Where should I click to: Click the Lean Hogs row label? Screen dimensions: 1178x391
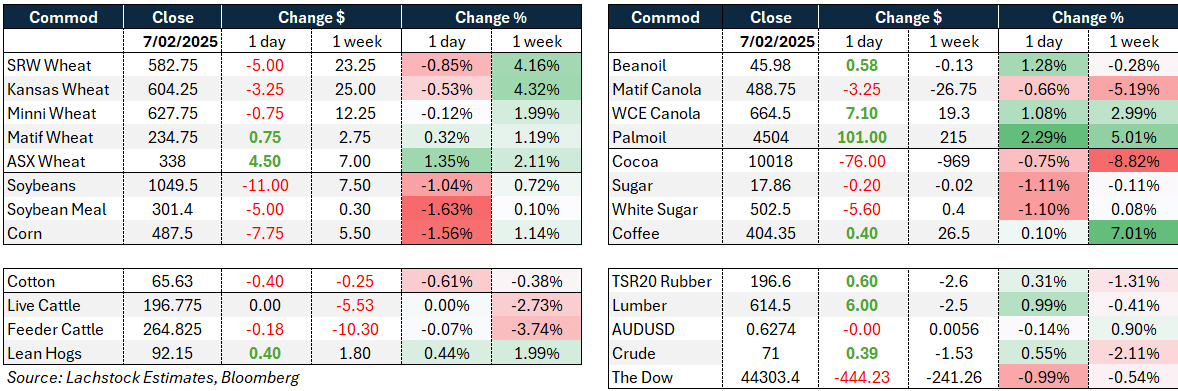(x=42, y=353)
